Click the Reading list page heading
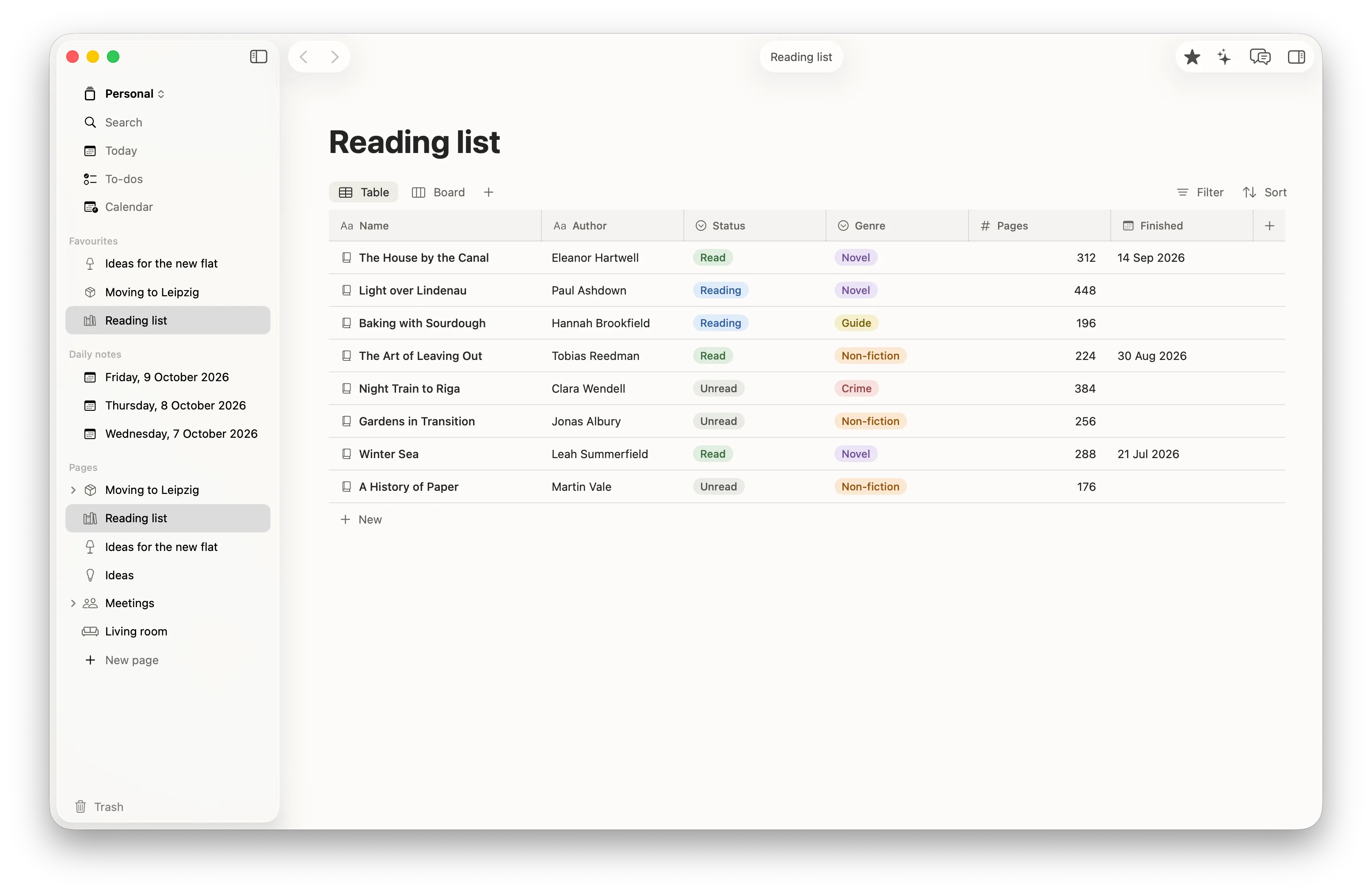 (x=414, y=142)
